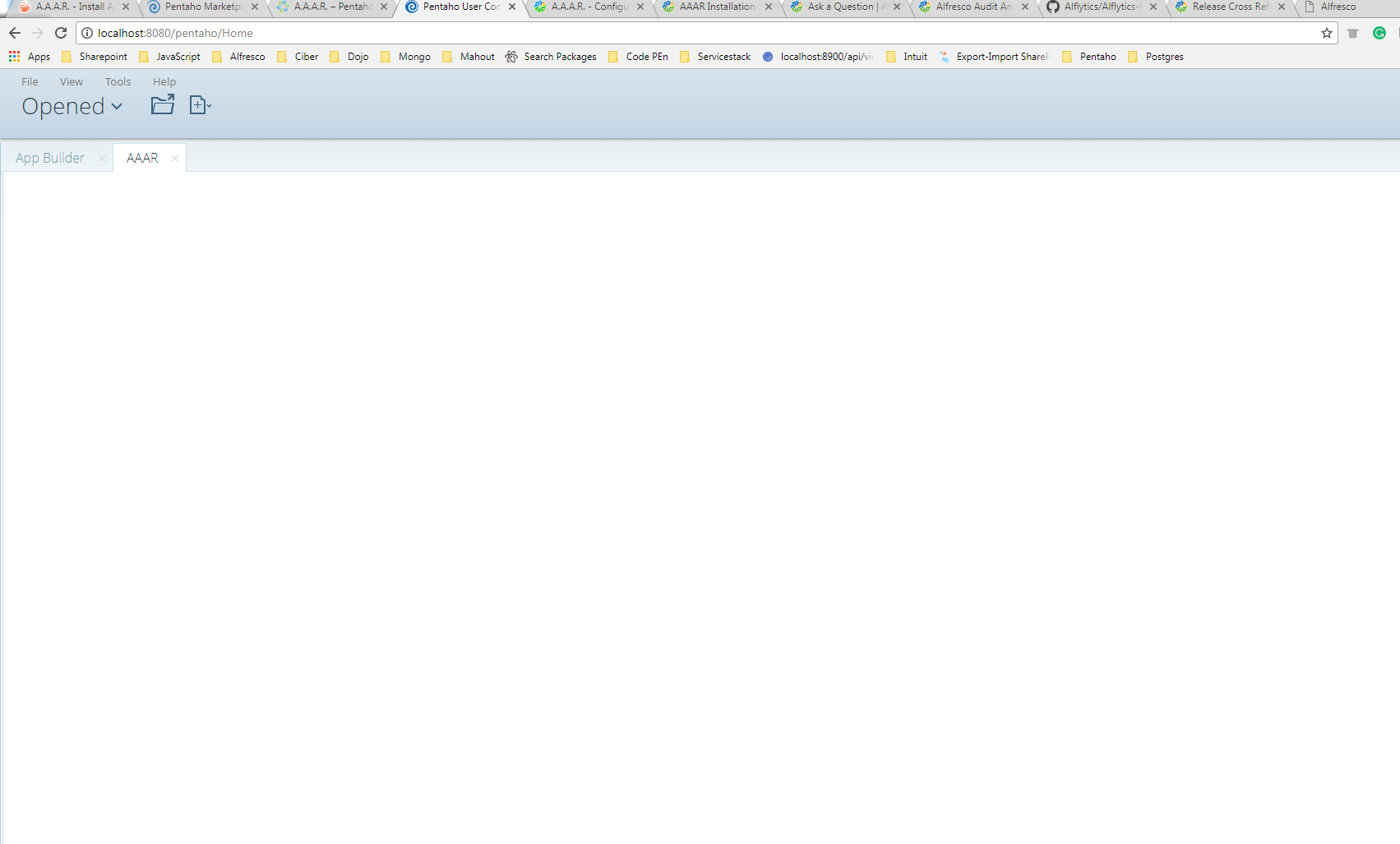Close the App Builder tab

pyautogui.click(x=102, y=159)
